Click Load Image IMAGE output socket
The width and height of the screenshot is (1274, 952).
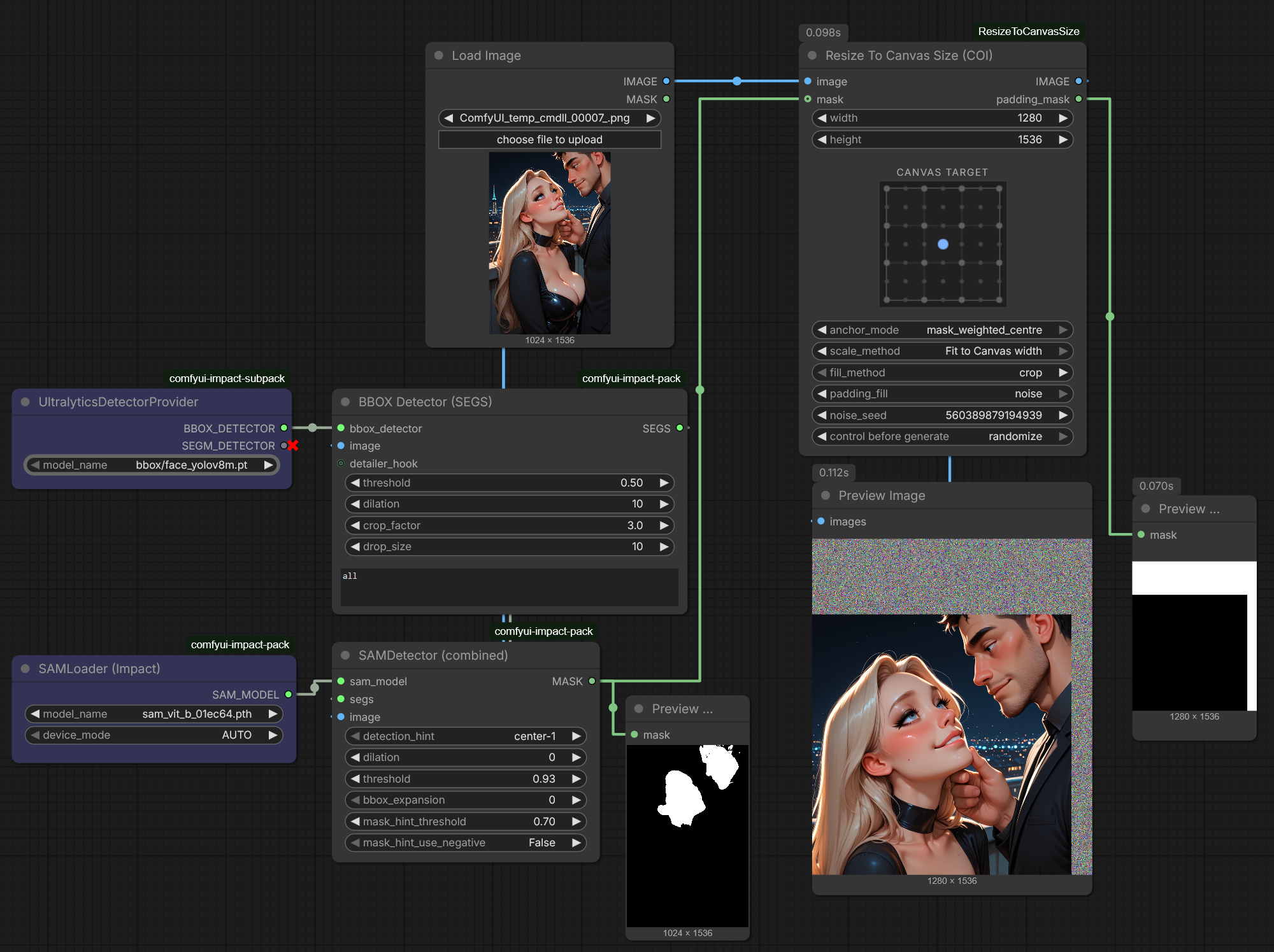(x=666, y=81)
